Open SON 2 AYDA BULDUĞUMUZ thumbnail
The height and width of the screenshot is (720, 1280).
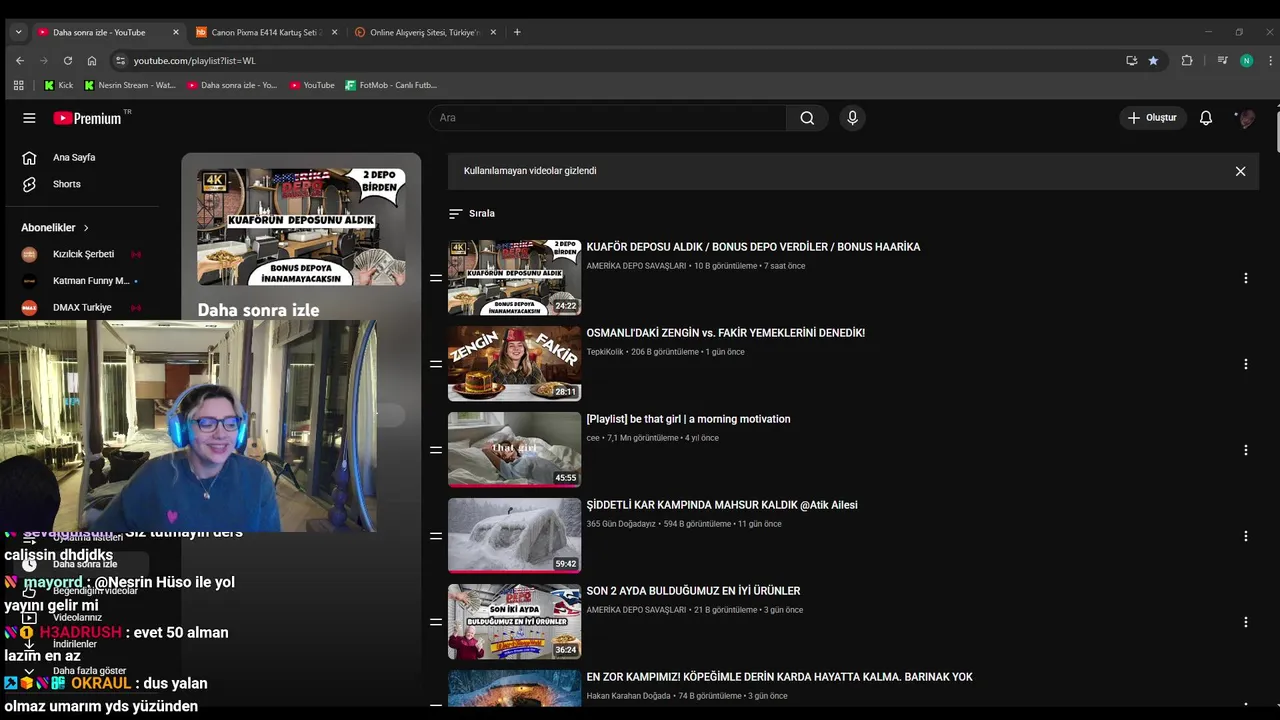(514, 622)
